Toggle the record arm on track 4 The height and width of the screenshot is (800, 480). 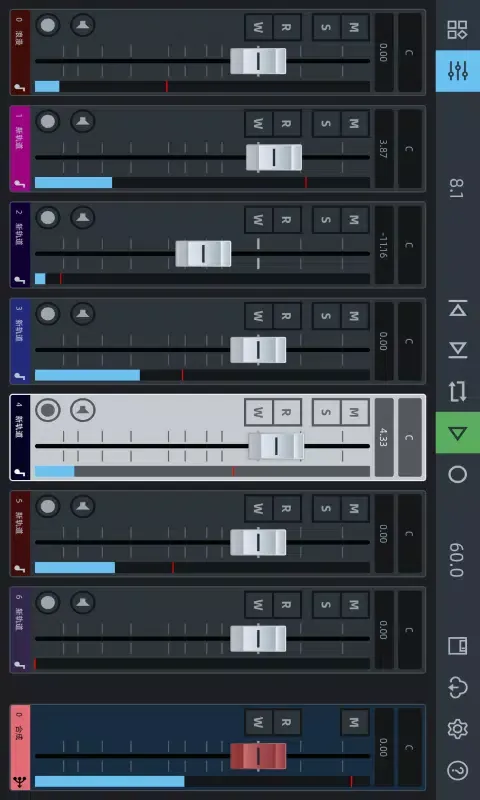coord(48,410)
